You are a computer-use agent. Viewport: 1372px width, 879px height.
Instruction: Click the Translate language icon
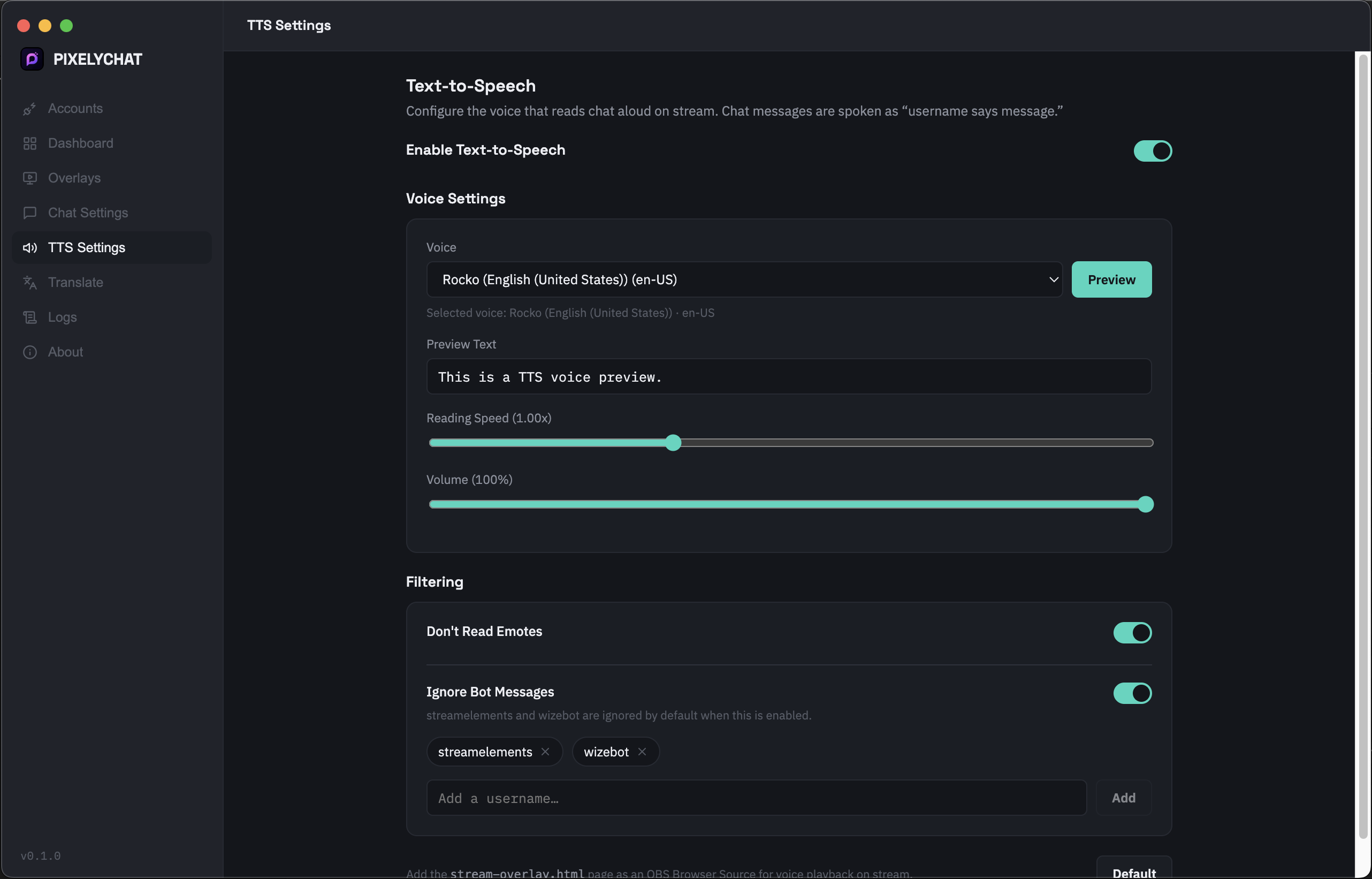tap(29, 283)
